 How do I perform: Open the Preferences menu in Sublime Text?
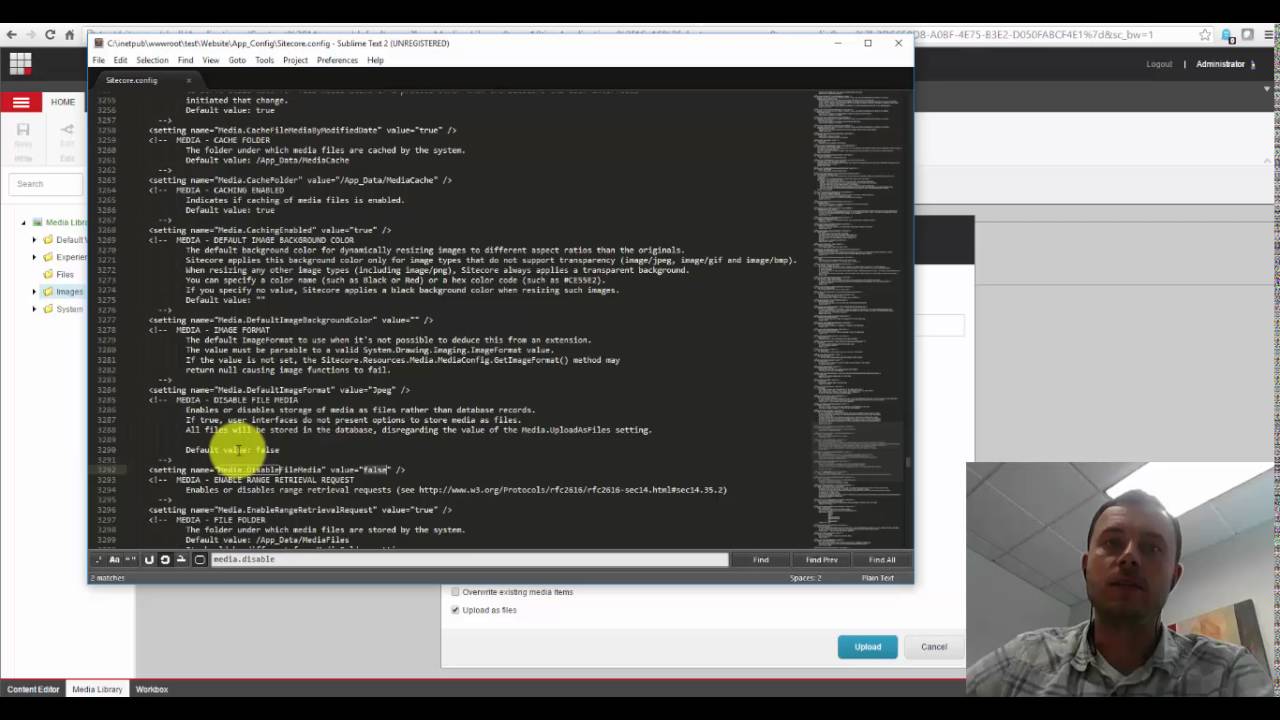337,60
